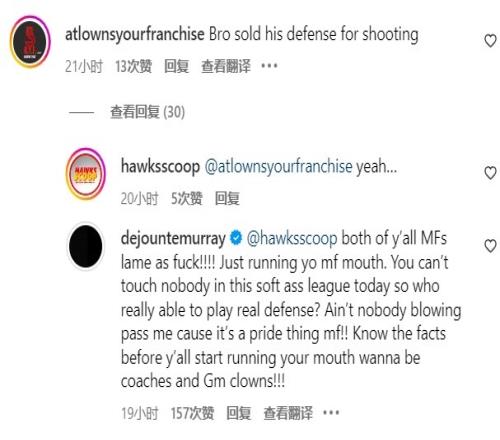Click the verified badge next to dejountemurray
This screenshot has width=500, height=440.
click(236, 238)
